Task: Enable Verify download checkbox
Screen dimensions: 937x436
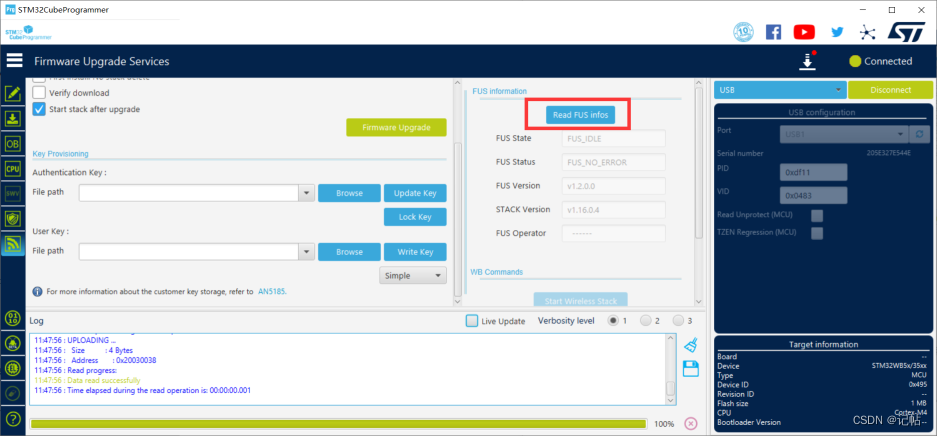Action: click(39, 93)
